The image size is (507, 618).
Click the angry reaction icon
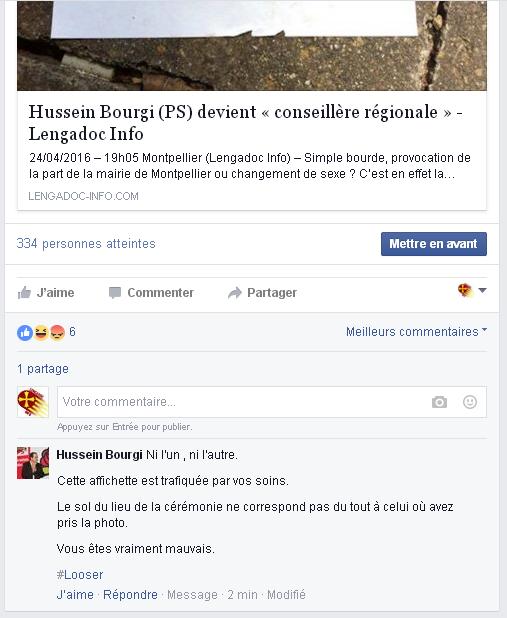(58, 333)
